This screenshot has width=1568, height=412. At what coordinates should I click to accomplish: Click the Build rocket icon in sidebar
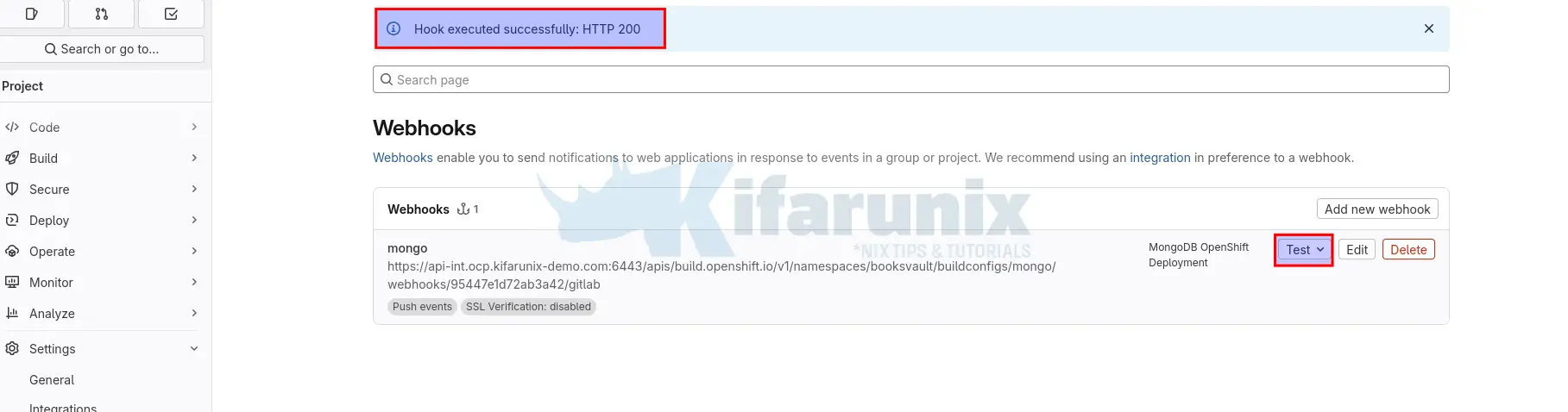pyautogui.click(x=12, y=159)
